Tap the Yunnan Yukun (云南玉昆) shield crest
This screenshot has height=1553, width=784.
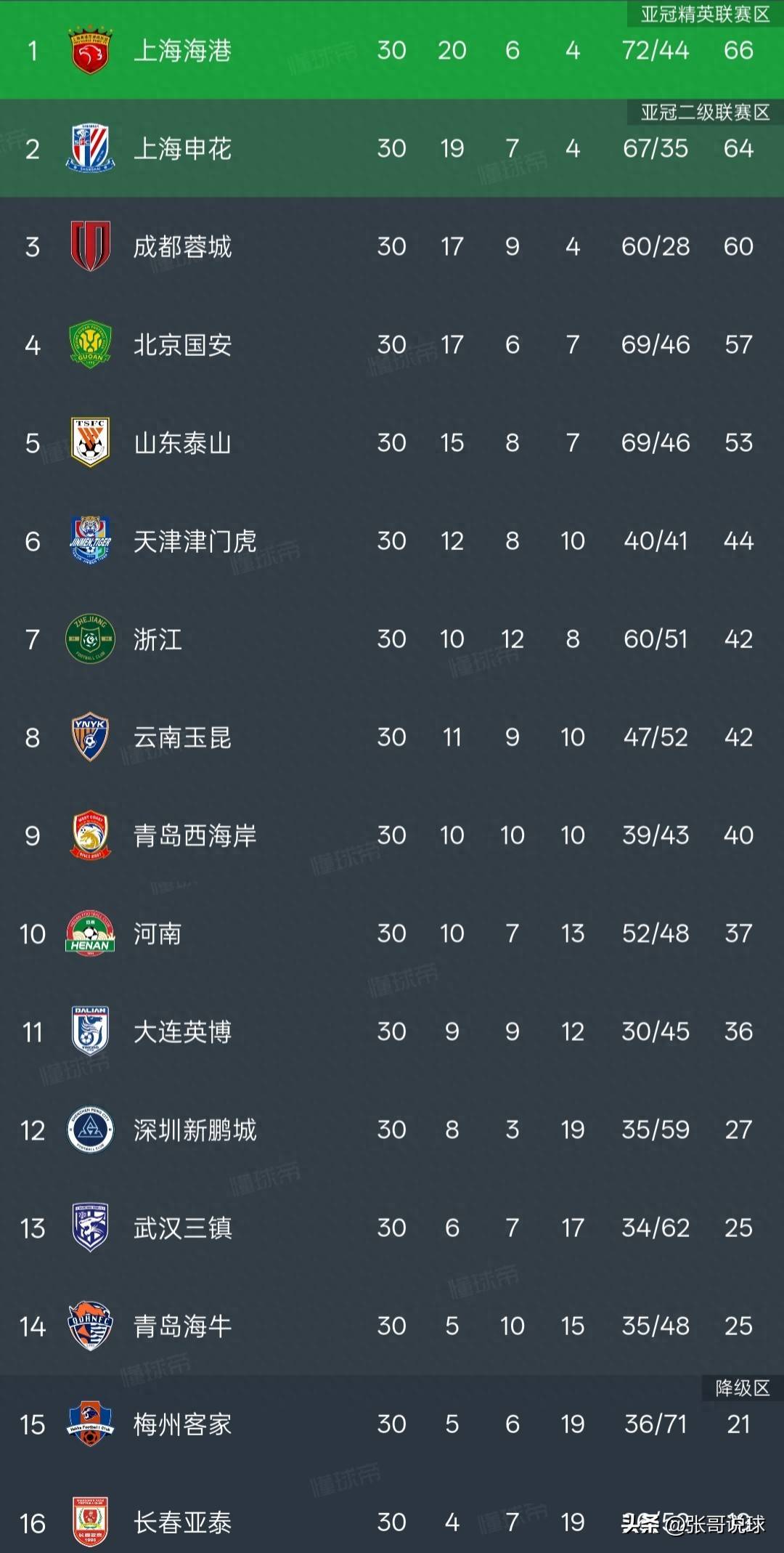click(x=90, y=737)
